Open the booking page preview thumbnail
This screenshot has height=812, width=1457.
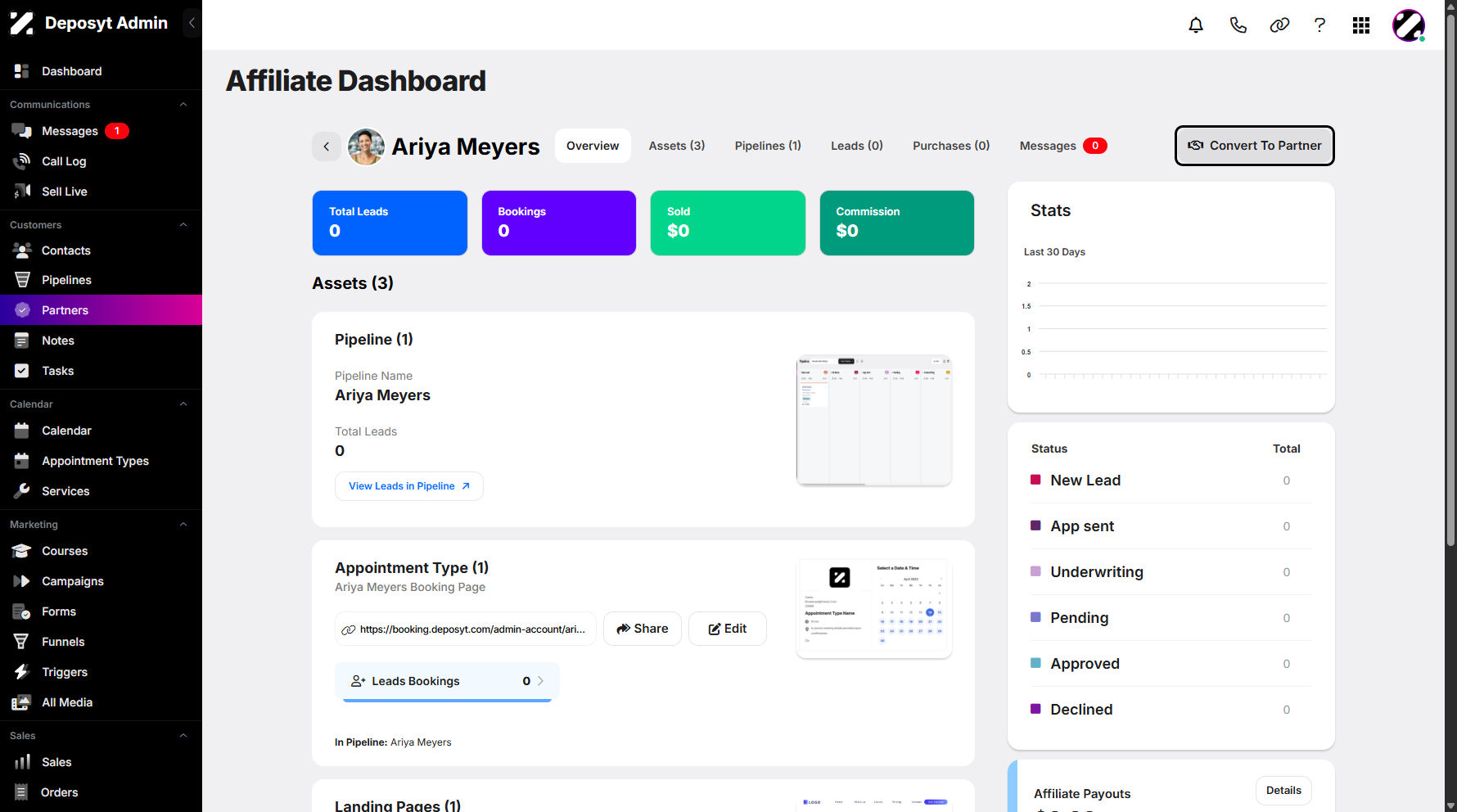pyautogui.click(x=874, y=609)
